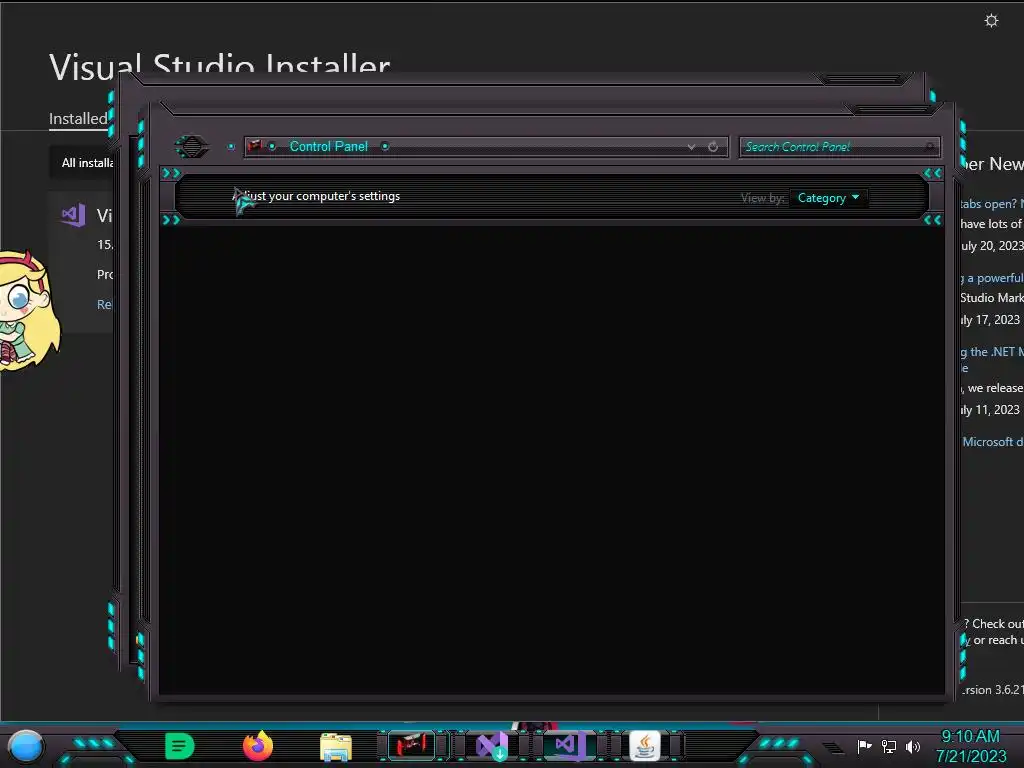This screenshot has height=768, width=1024.
Task: Open Visual Studio Installer settings gear
Action: pyautogui.click(x=991, y=21)
